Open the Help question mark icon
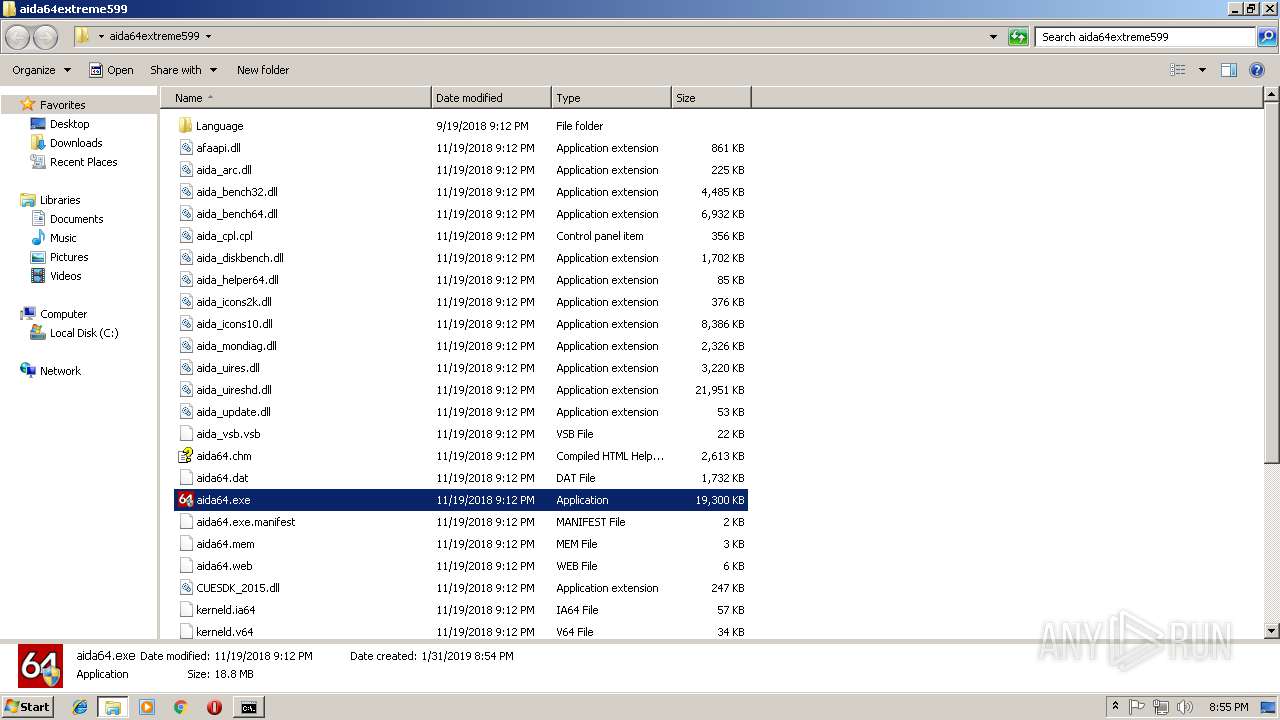1280x720 pixels. click(1258, 70)
